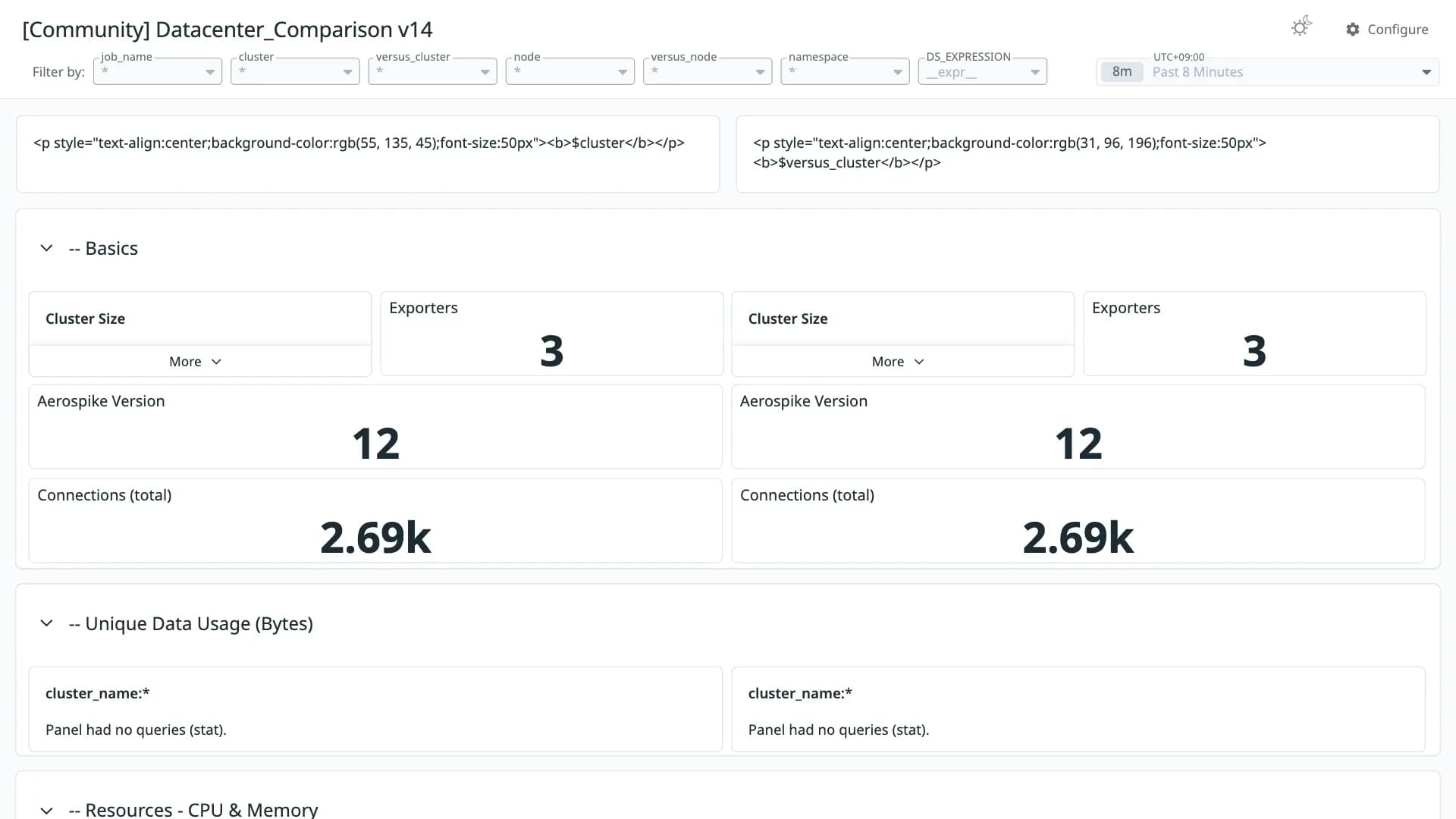Open the versus_node filter dropdown
This screenshot has height=819, width=1456.
click(x=708, y=71)
